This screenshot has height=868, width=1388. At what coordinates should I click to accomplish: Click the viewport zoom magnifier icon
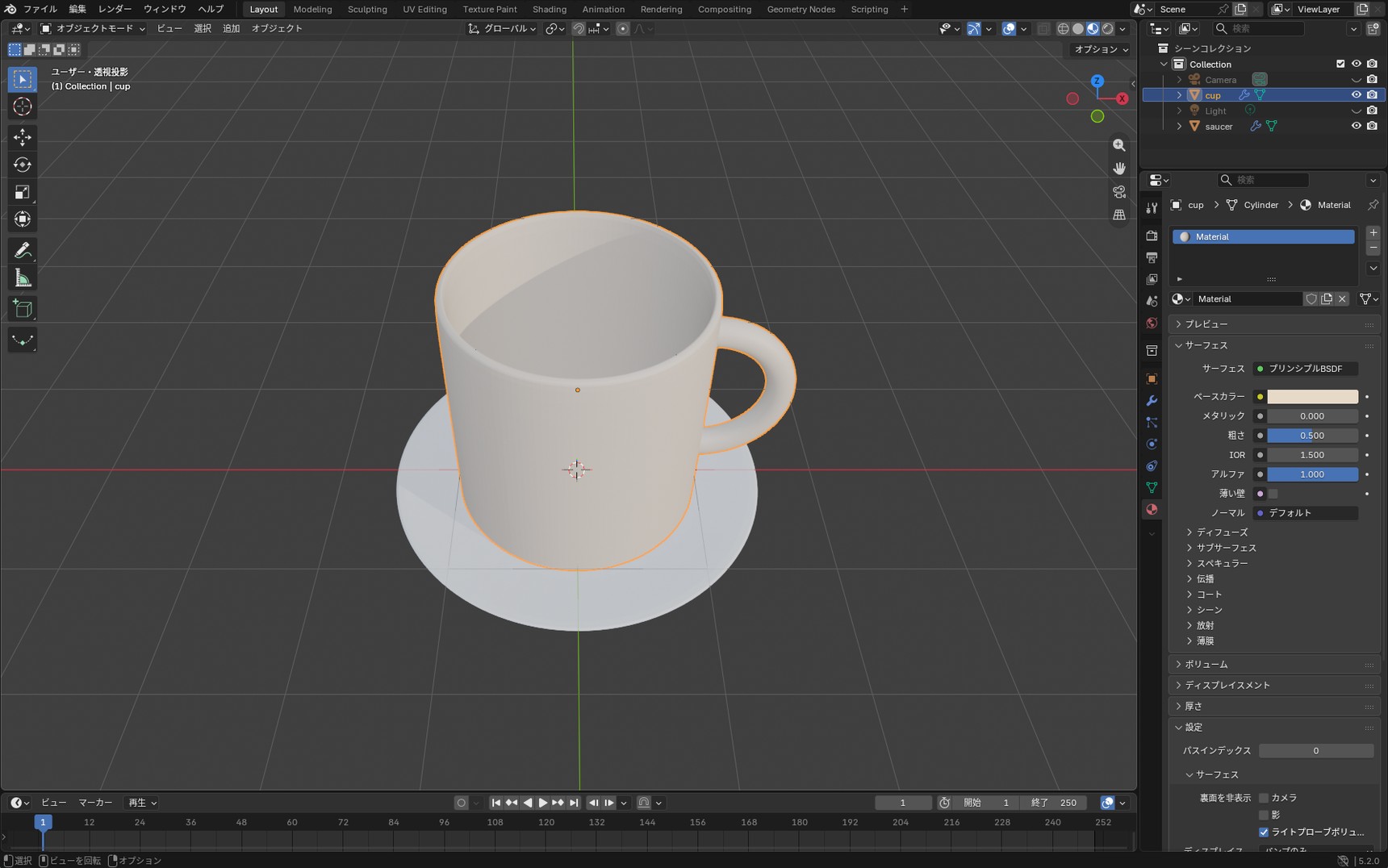(x=1118, y=145)
